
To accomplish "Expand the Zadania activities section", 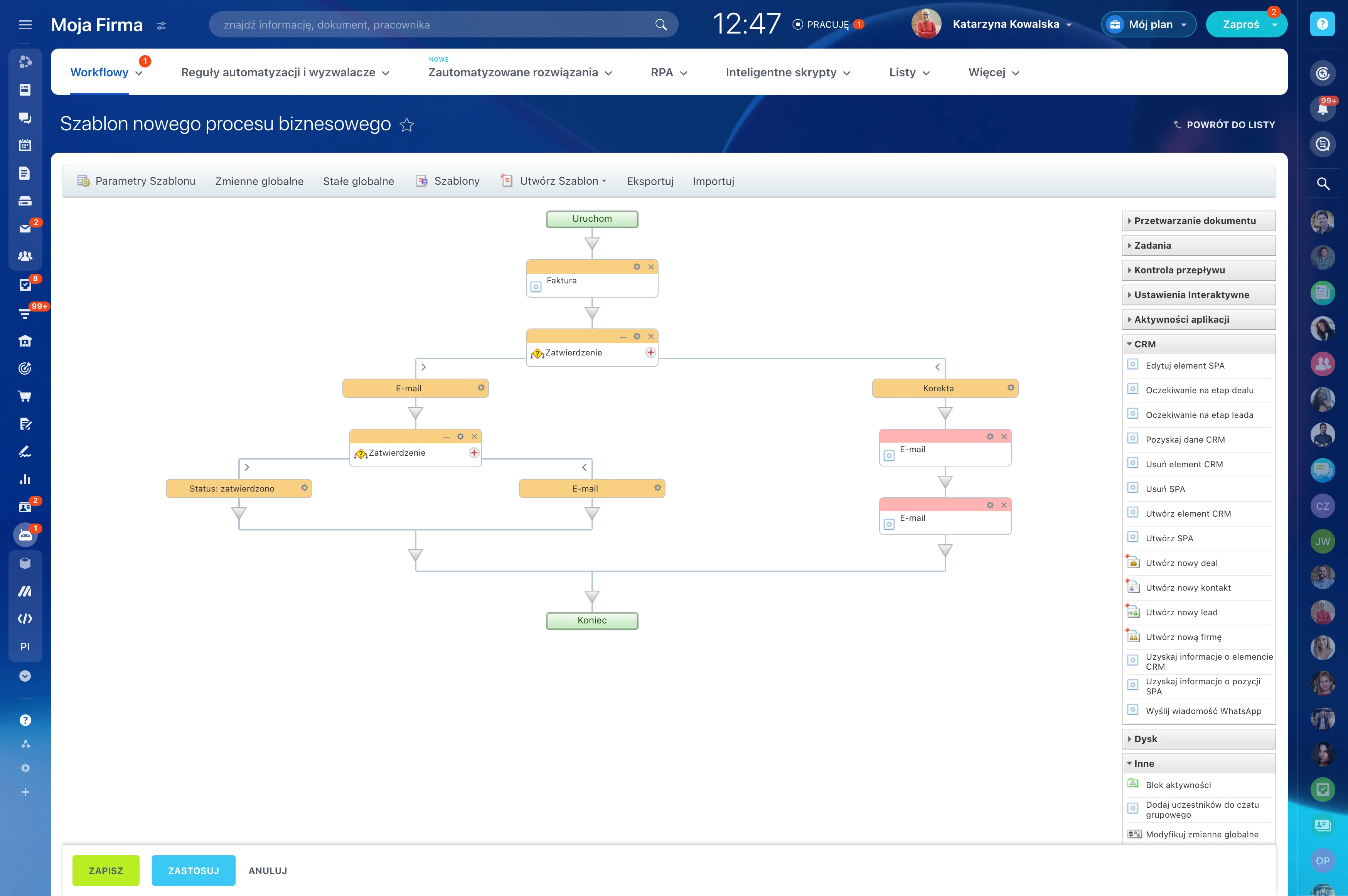I will [1152, 245].
